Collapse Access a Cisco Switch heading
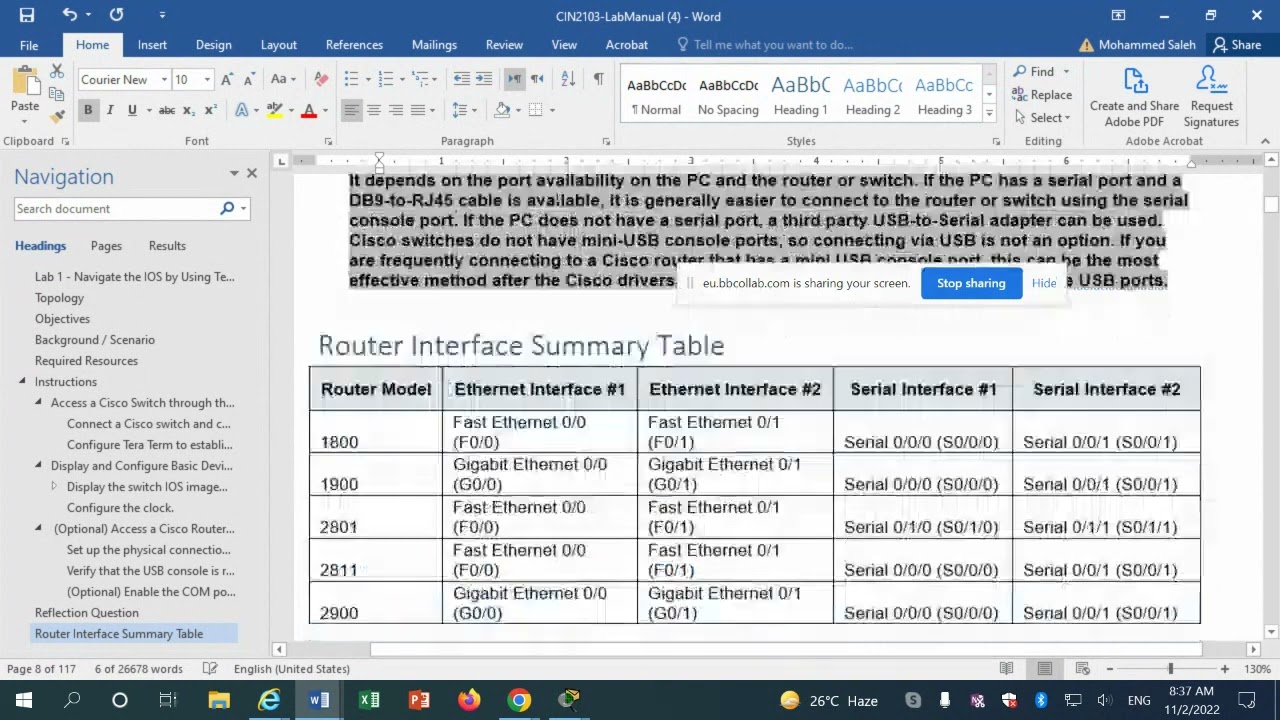 click(38, 402)
